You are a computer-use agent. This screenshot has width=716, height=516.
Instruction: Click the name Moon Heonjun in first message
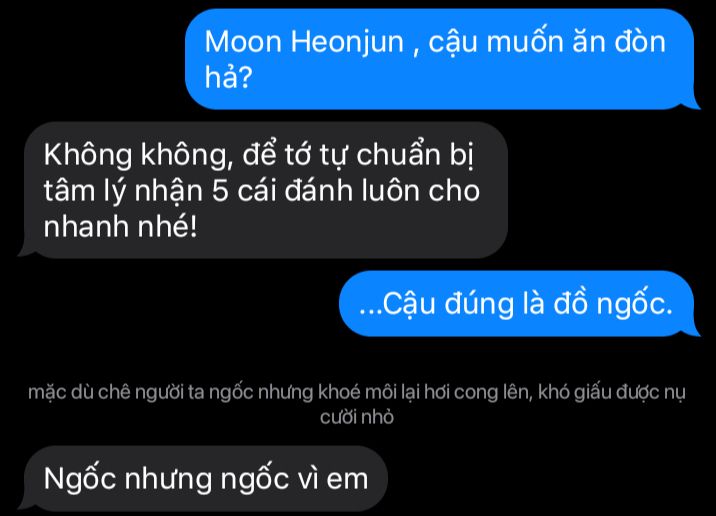coord(304,42)
